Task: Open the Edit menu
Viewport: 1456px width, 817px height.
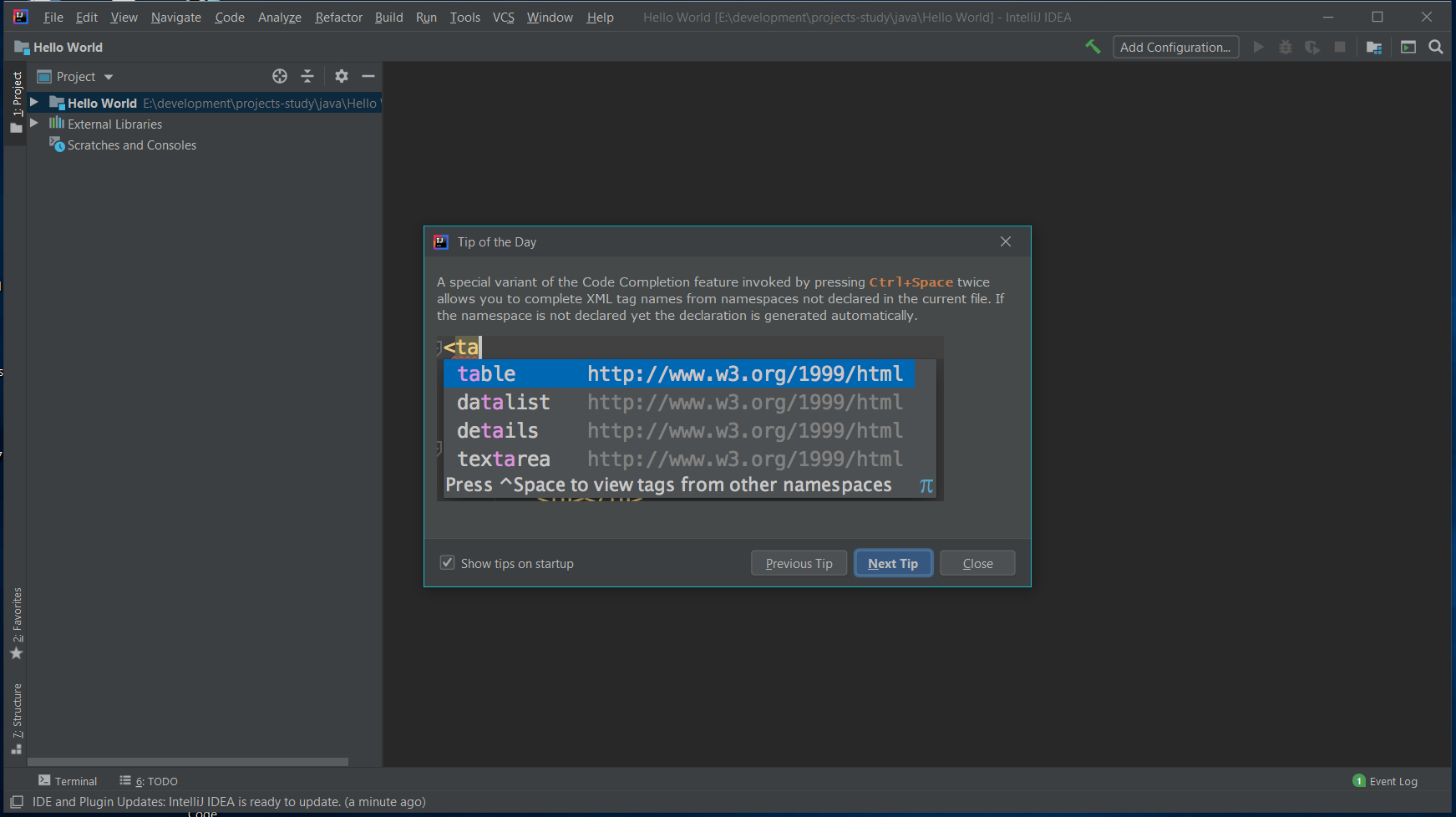Action: [87, 17]
